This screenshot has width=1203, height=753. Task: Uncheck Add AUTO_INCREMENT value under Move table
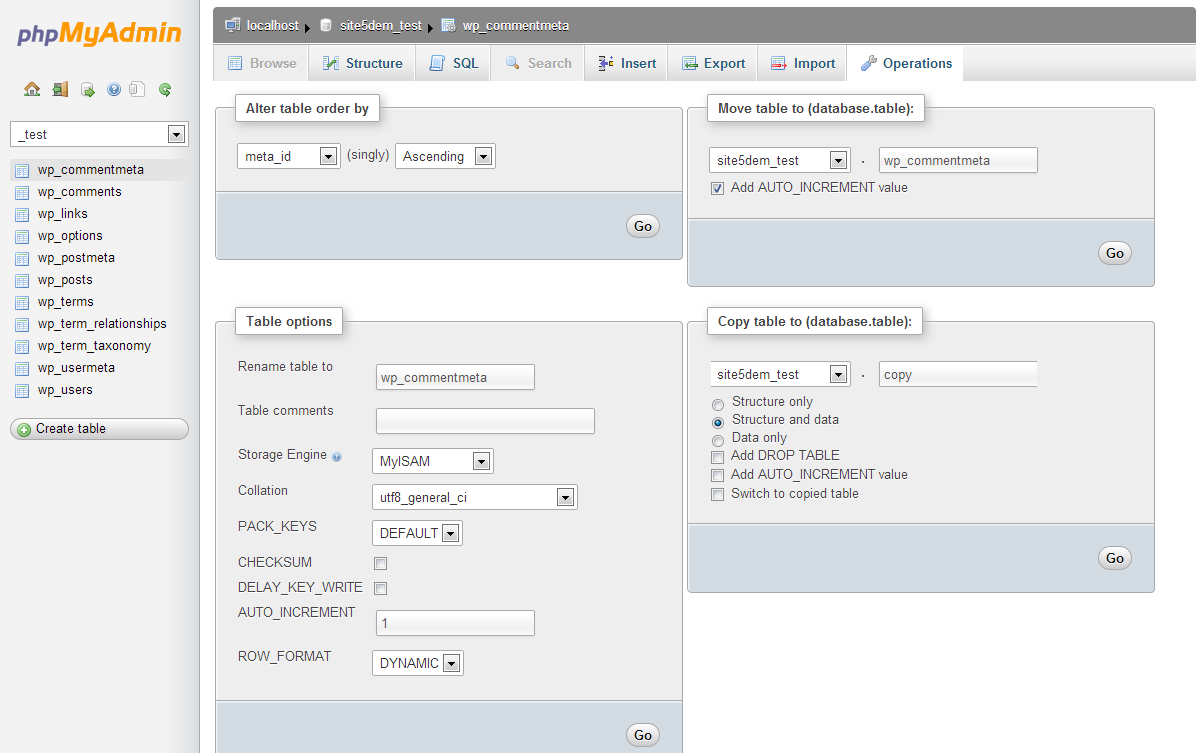coord(717,188)
